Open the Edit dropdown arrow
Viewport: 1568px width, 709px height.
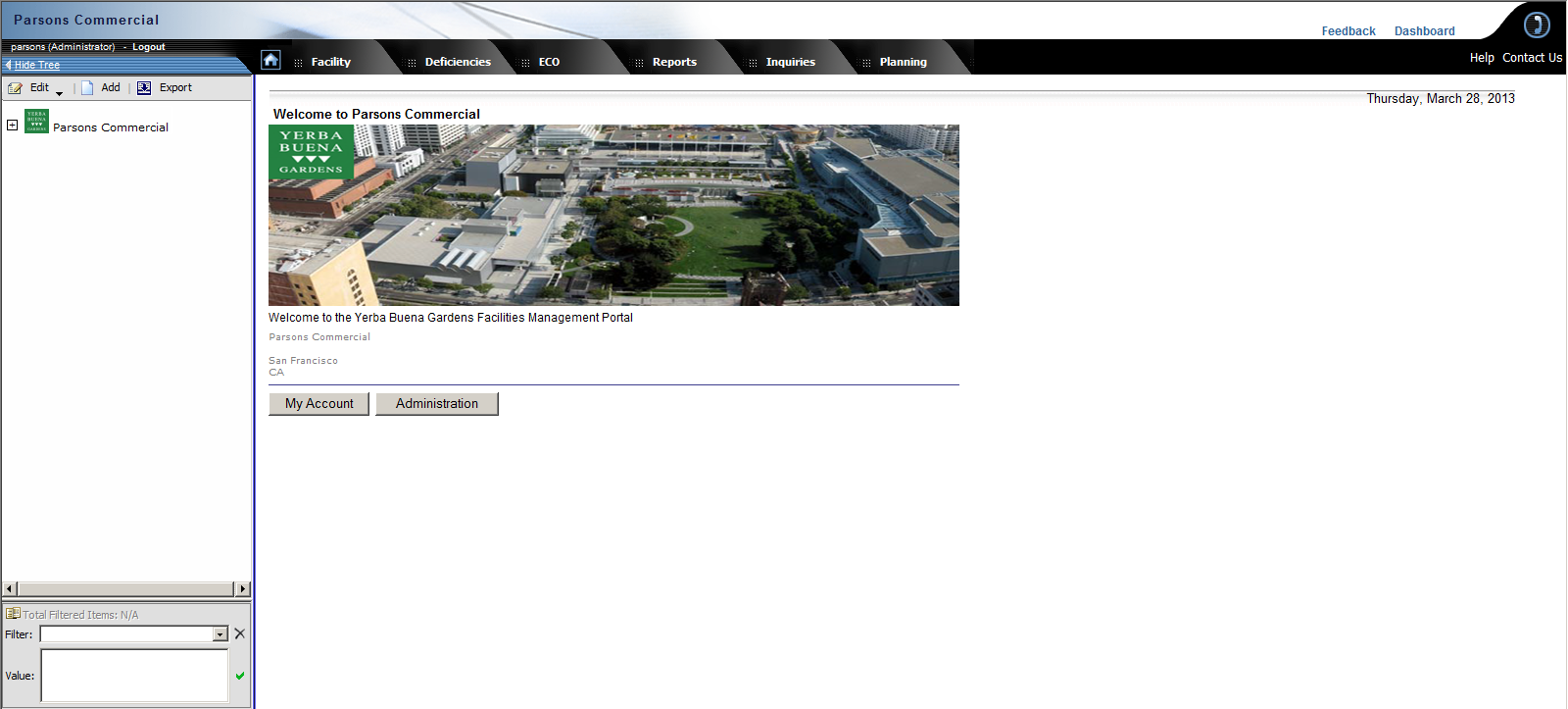59,93
